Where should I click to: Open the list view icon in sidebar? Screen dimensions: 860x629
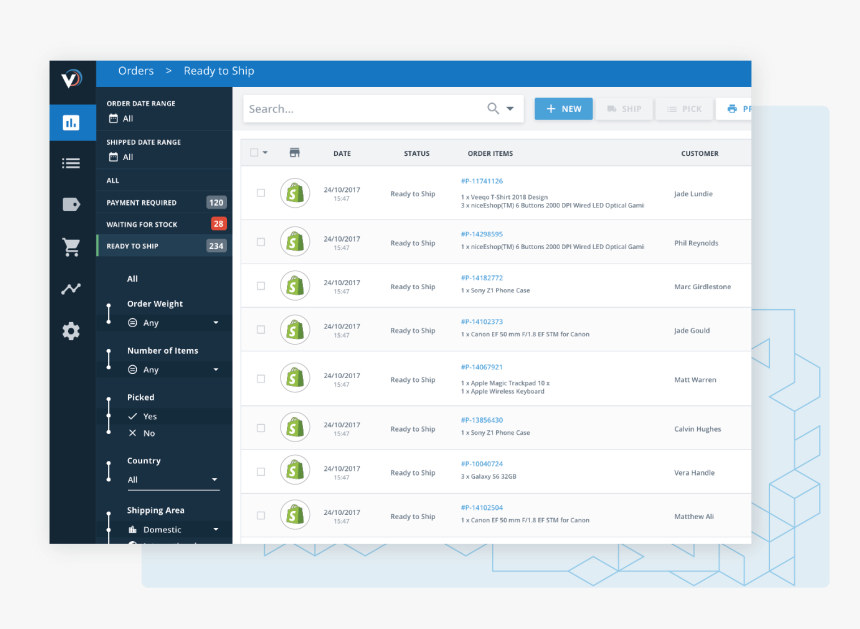(71, 163)
